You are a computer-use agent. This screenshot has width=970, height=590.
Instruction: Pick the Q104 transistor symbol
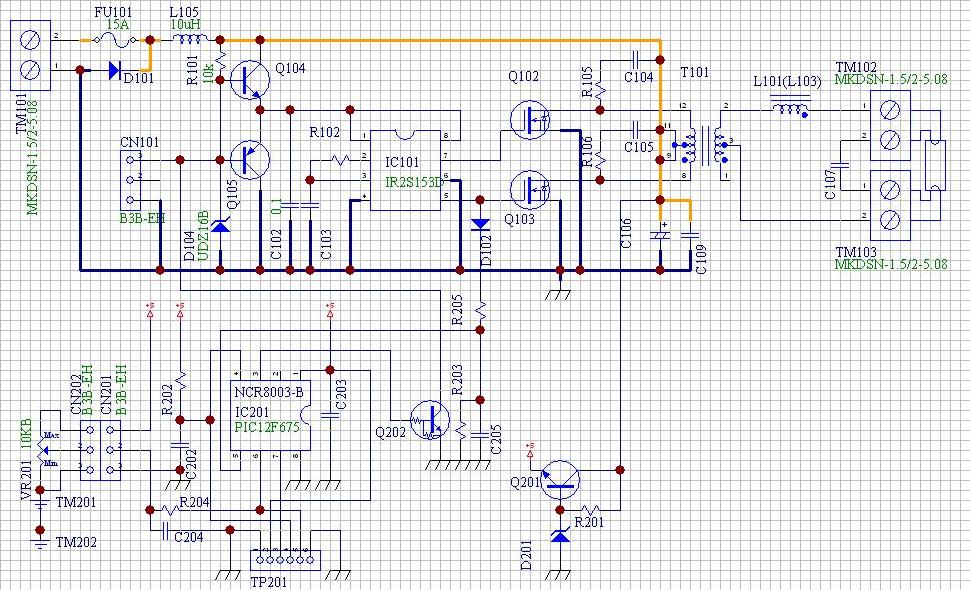[250, 80]
